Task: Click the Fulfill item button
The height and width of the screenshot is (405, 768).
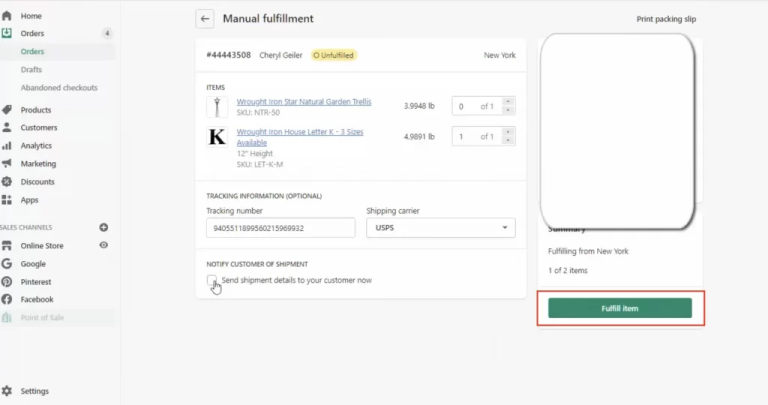Action: 619,308
